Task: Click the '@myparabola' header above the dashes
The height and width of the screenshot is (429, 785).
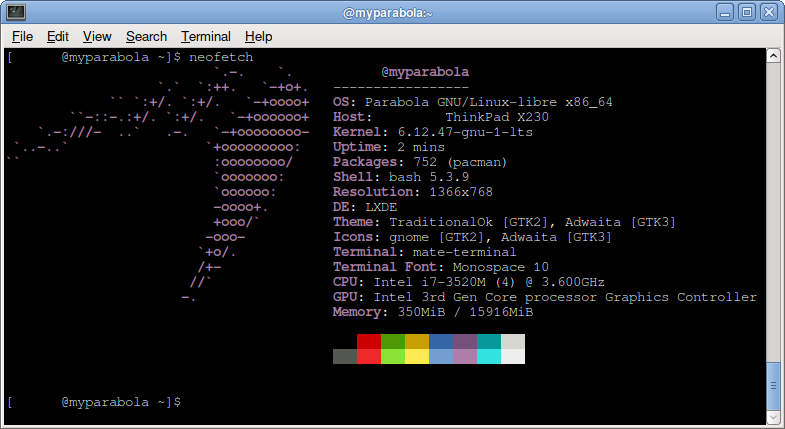Action: point(425,72)
